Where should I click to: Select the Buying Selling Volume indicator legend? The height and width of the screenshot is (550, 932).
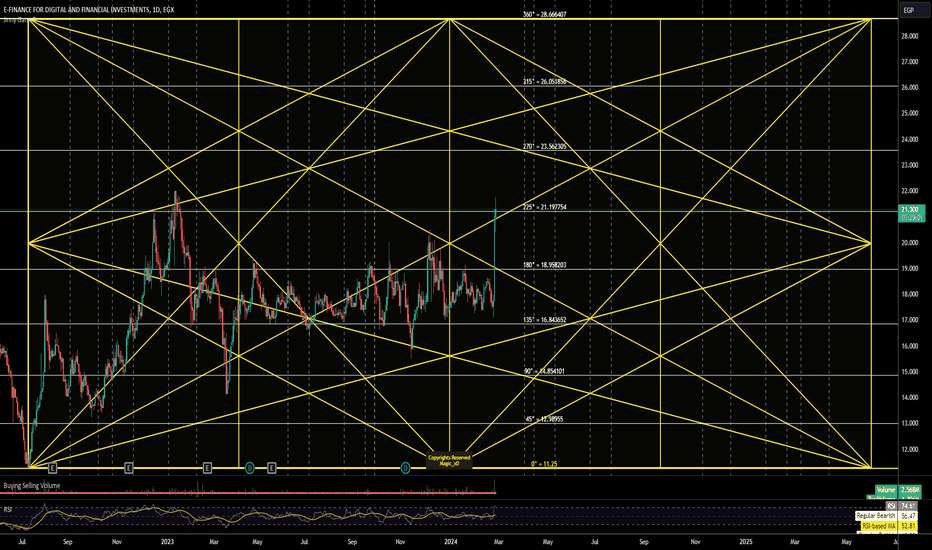point(32,486)
